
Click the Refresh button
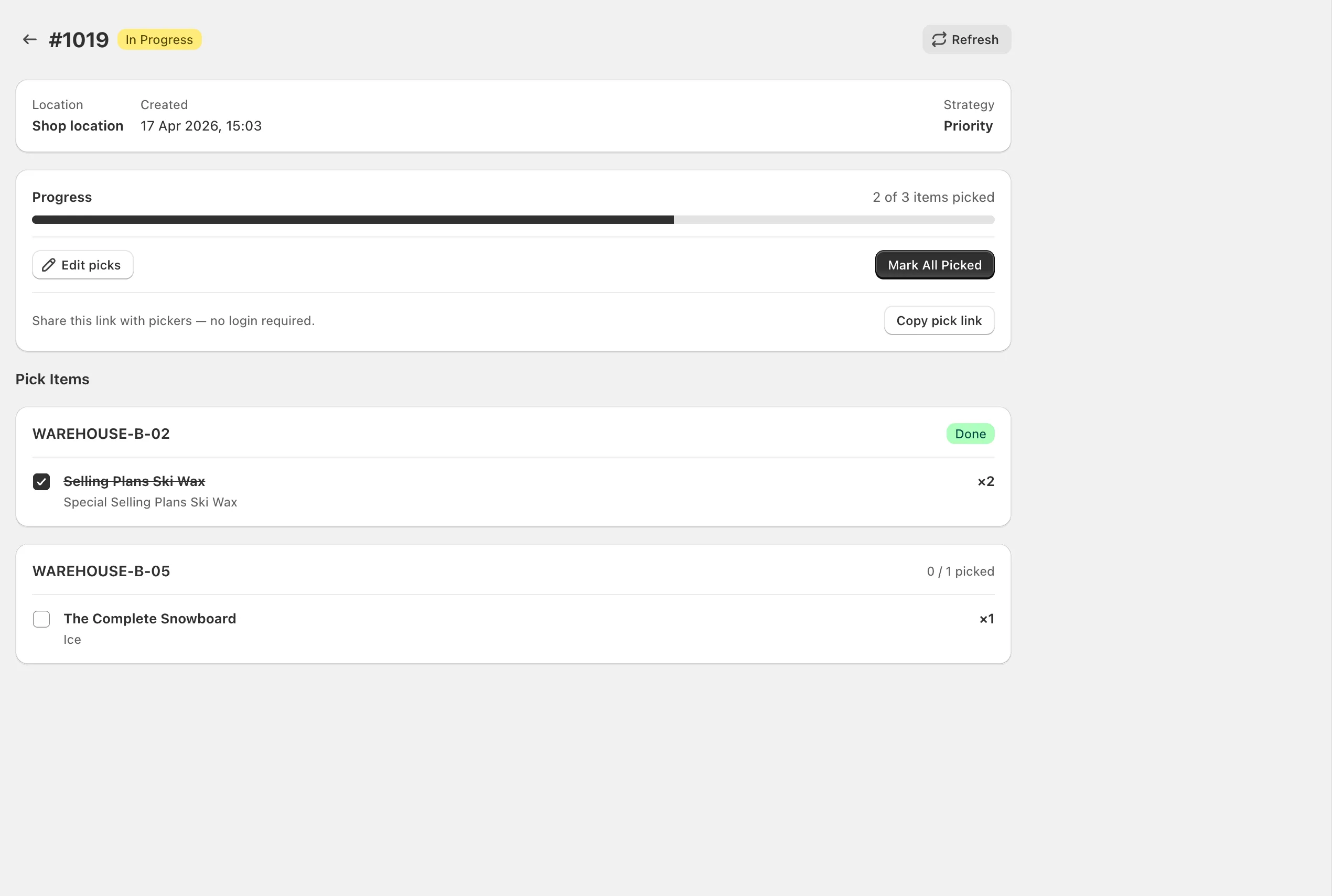[966, 39]
